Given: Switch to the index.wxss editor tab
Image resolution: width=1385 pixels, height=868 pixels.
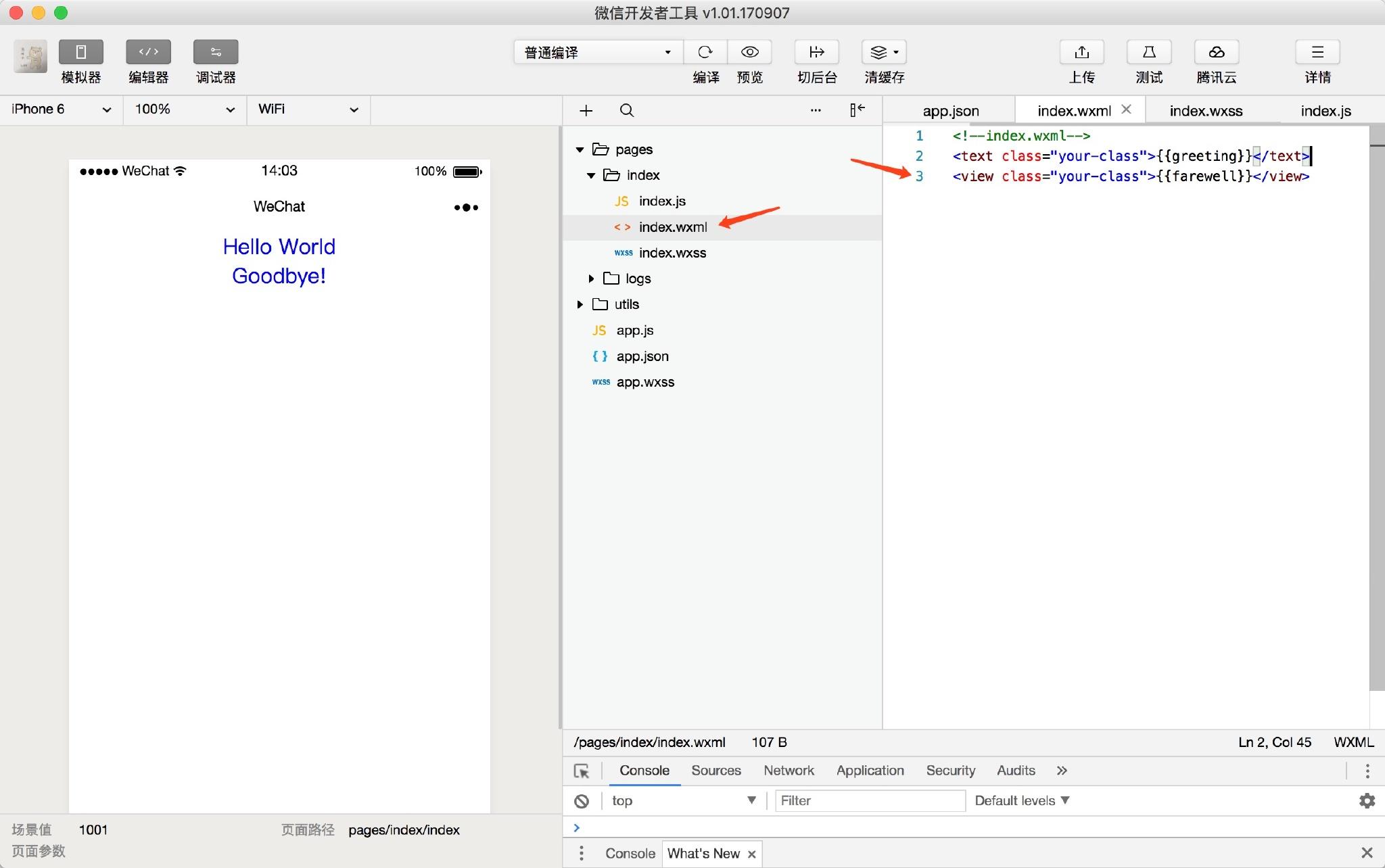Looking at the screenshot, I should tap(1206, 111).
